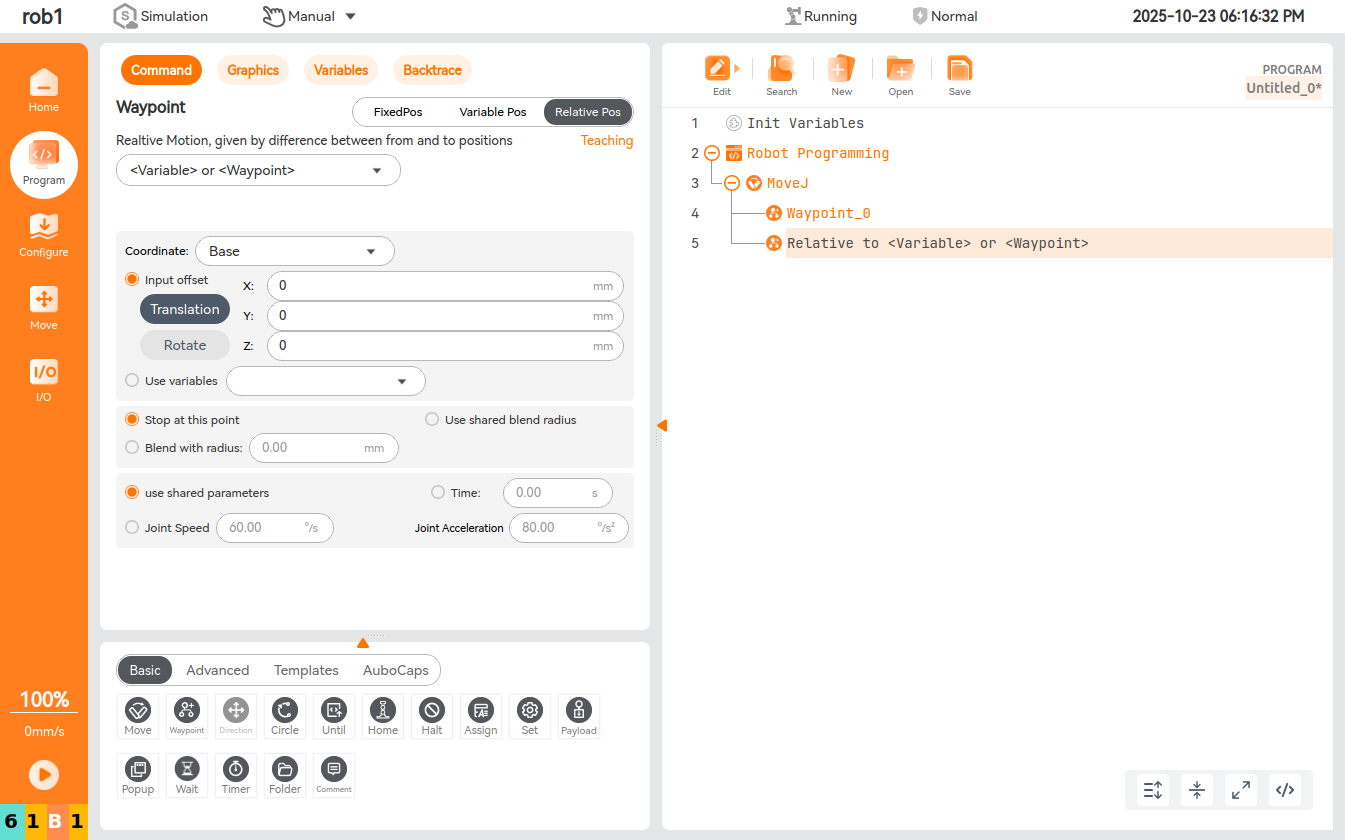The image size is (1345, 840).
Task: Insert a Timer command
Action: pyautogui.click(x=236, y=770)
